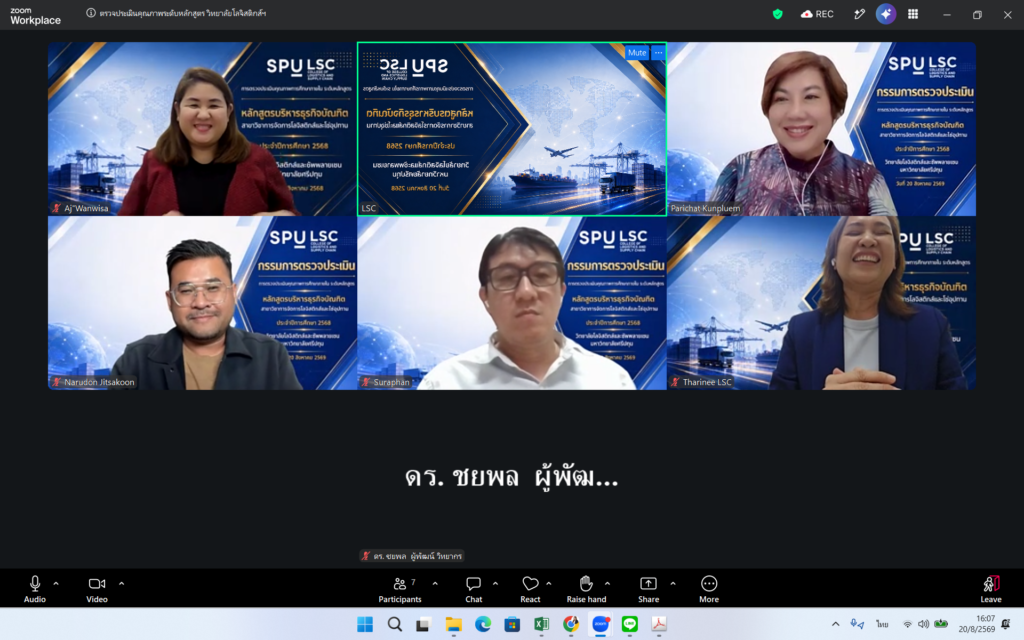Open File Explorer from taskbar
This screenshot has width=1024, height=640.
[x=453, y=624]
